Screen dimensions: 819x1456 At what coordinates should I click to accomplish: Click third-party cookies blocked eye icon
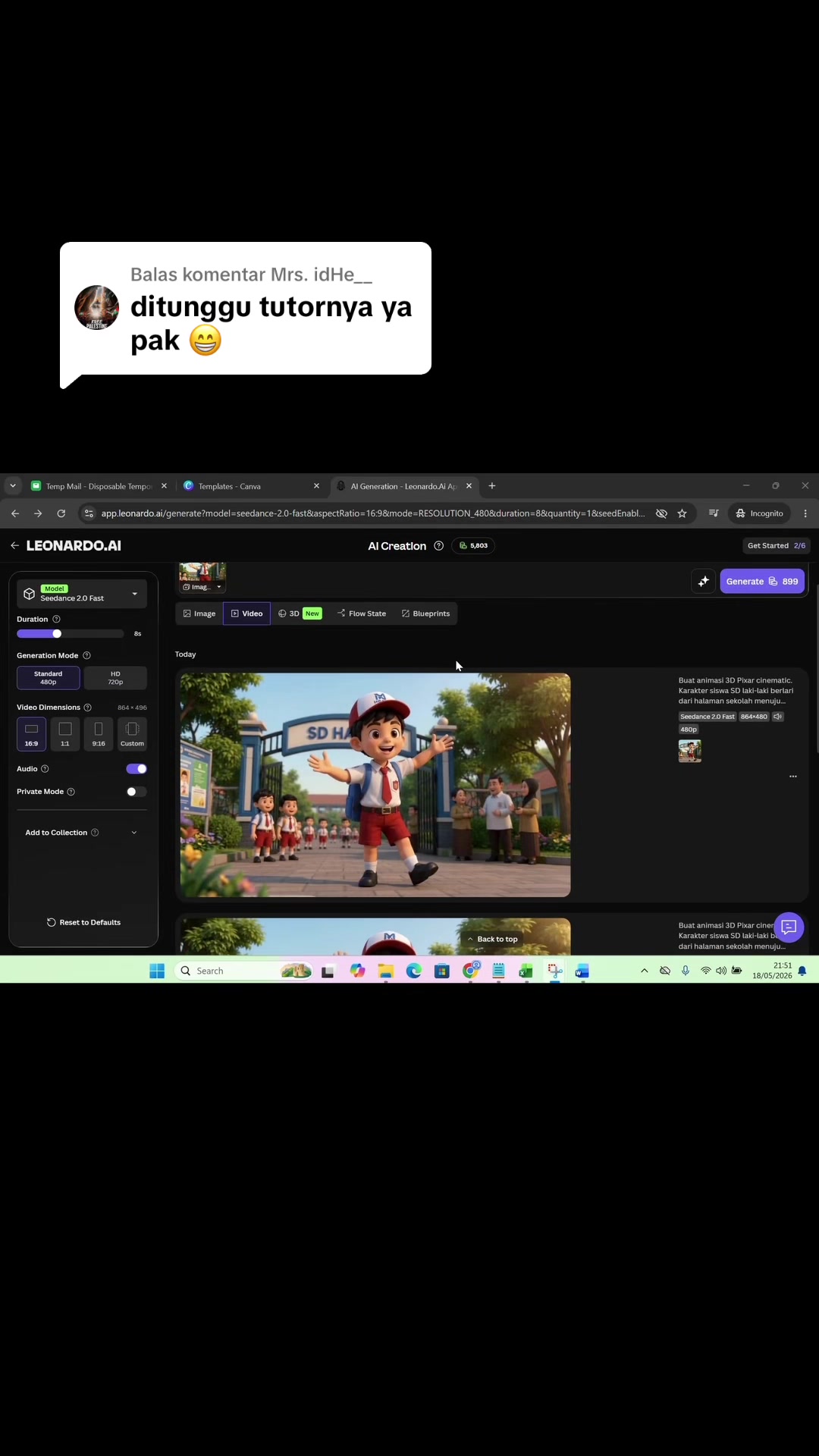[661, 513]
